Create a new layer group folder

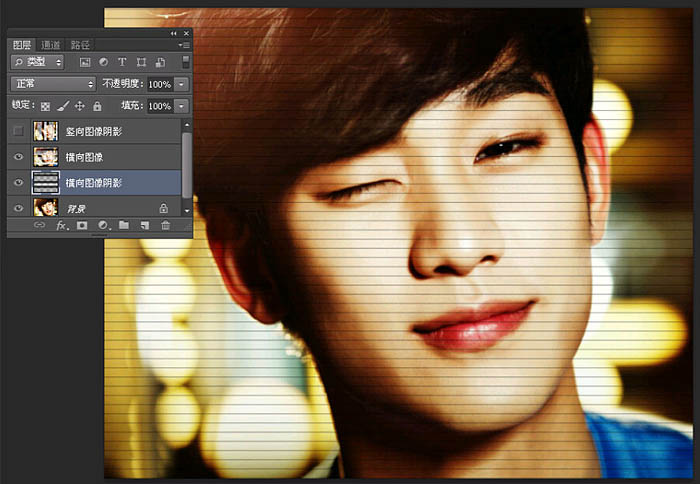124,225
